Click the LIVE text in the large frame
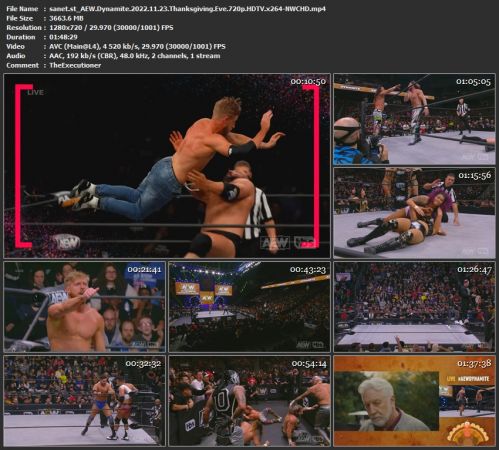499x450 pixels. click(35, 92)
